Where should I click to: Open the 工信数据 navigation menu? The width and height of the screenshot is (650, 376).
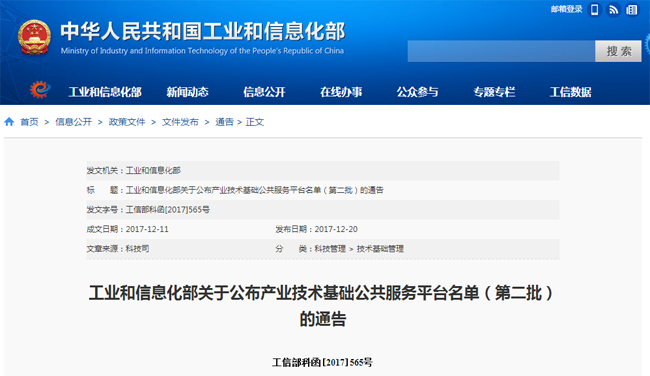click(570, 92)
